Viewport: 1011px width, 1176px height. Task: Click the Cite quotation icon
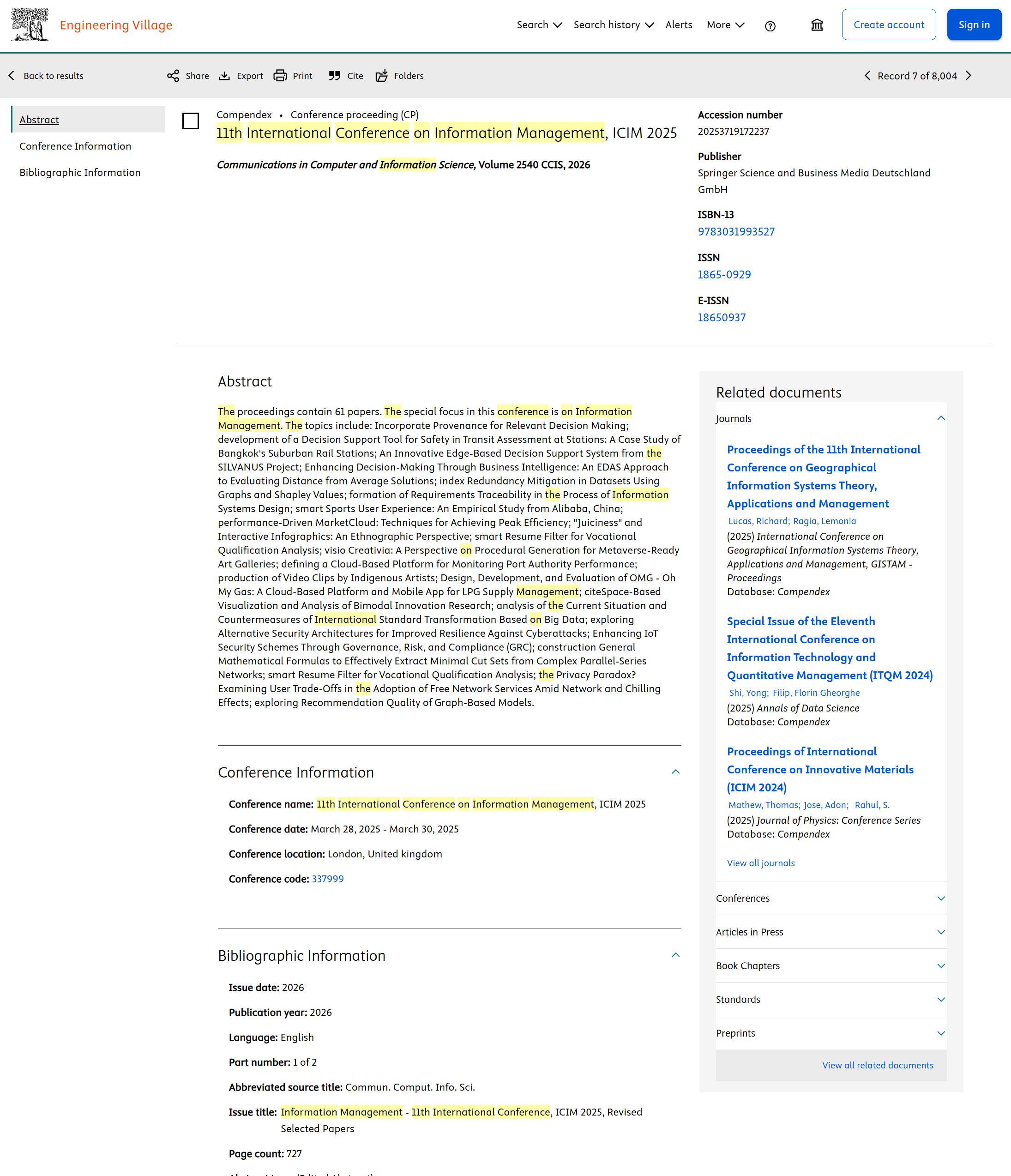point(335,75)
